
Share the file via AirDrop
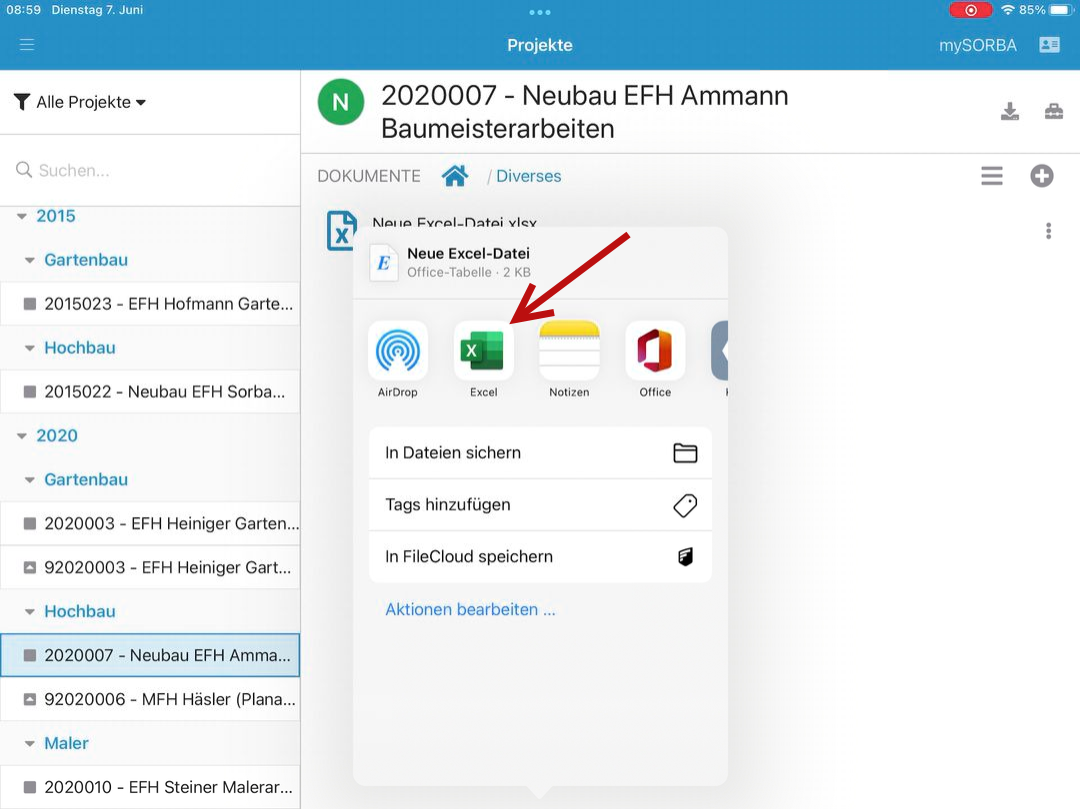pyautogui.click(x=398, y=352)
